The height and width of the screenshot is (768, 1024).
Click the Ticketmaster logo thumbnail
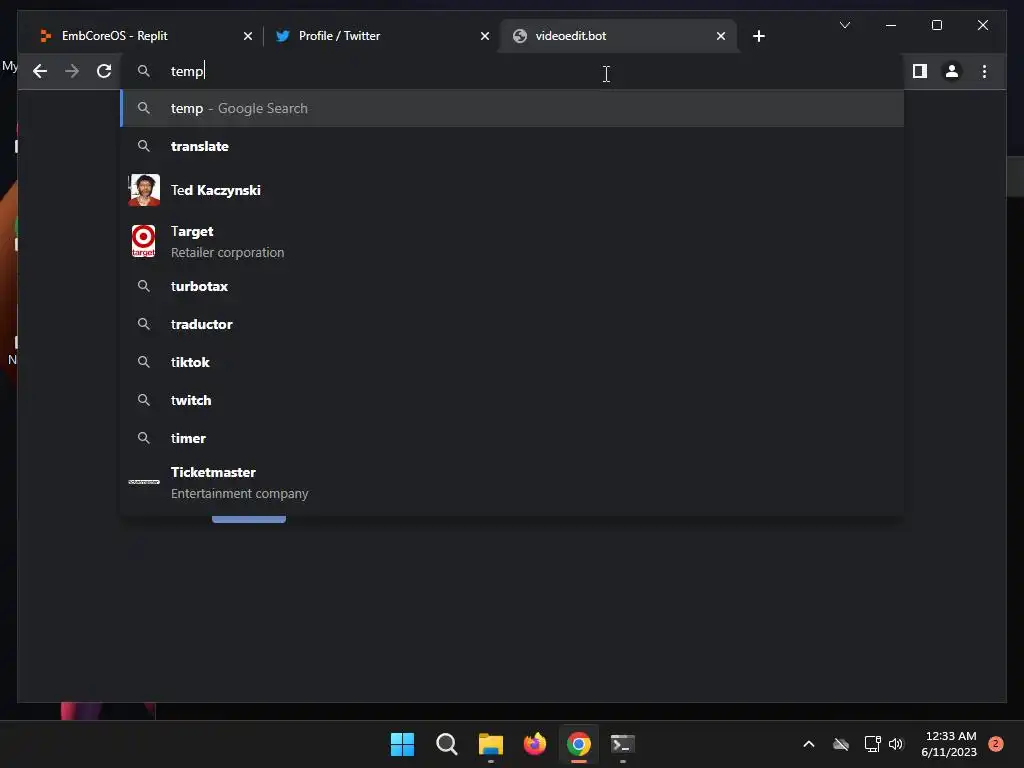click(144, 482)
